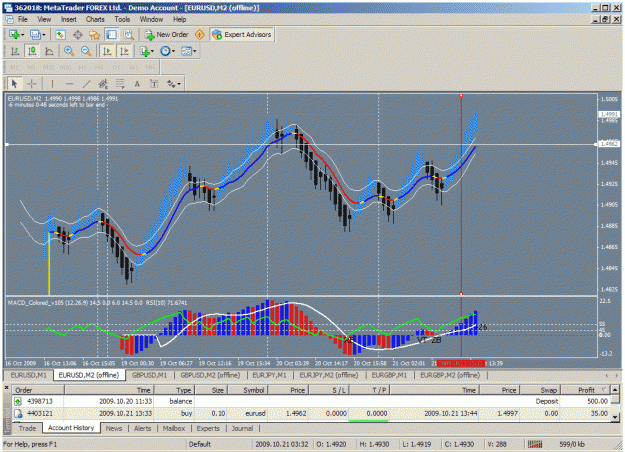Switch to GBPUSD,M2 (offline) chart tab
The image size is (625, 452).
[x=210, y=375]
